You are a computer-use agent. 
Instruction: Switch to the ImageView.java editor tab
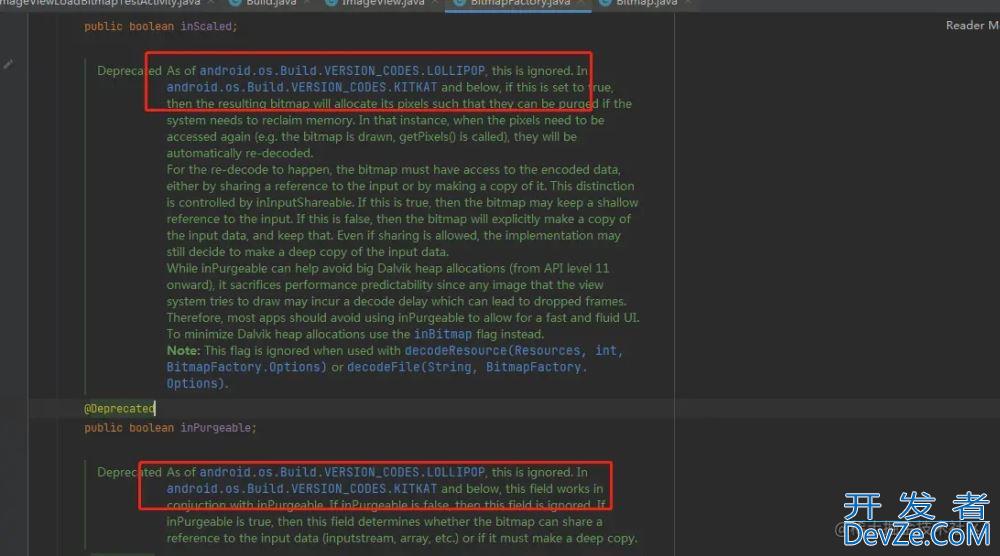(381, 3)
